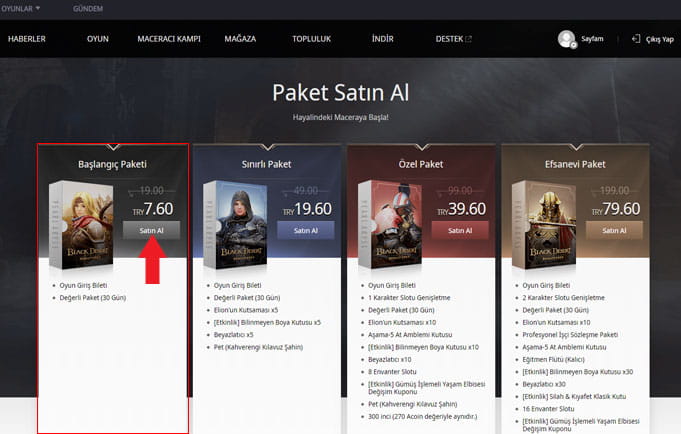Click the Özel Paket title
The height and width of the screenshot is (434, 681).
point(421,164)
